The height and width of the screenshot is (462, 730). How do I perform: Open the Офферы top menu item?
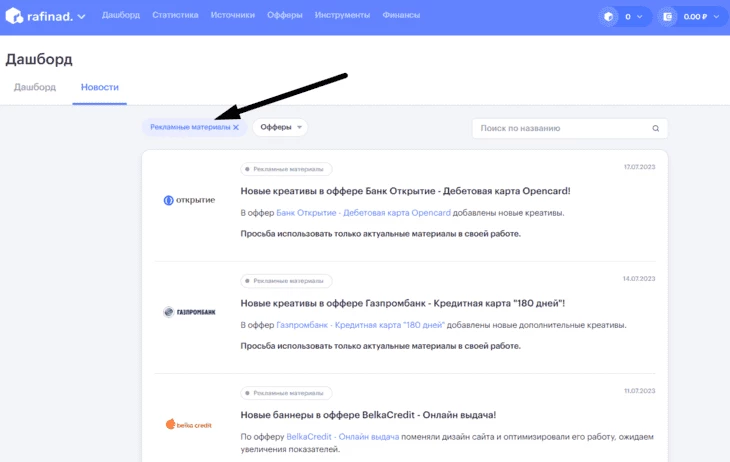[x=284, y=15]
